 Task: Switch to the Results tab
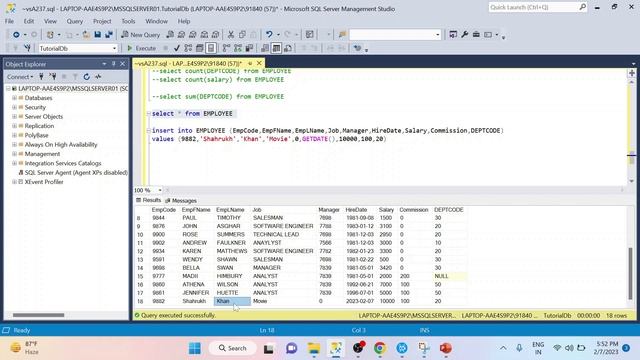pos(149,200)
